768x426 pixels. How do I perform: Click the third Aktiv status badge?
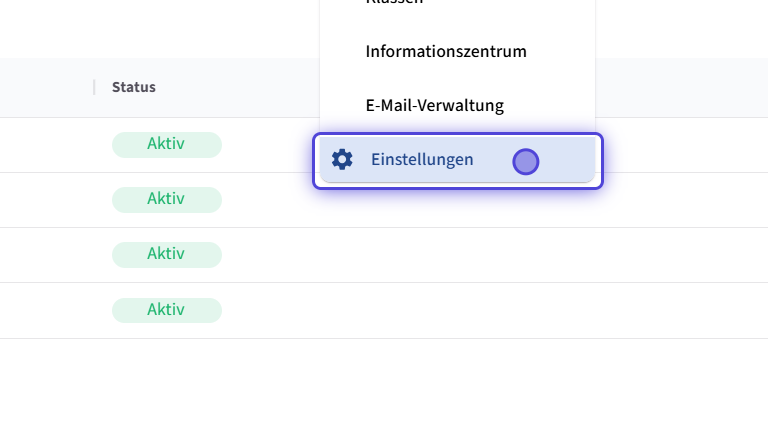point(166,253)
